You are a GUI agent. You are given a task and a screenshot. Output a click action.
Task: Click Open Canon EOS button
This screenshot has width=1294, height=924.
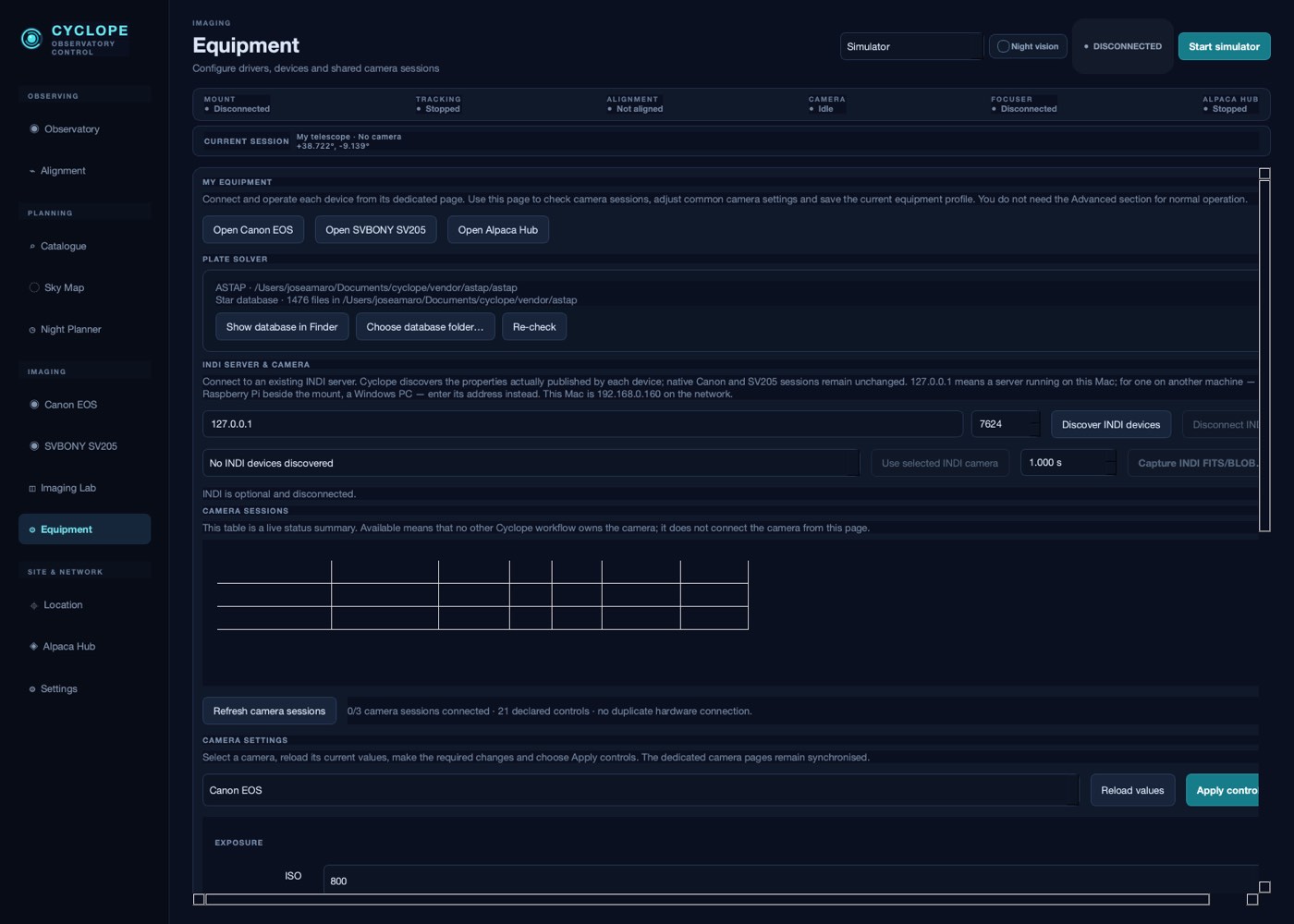pos(253,230)
